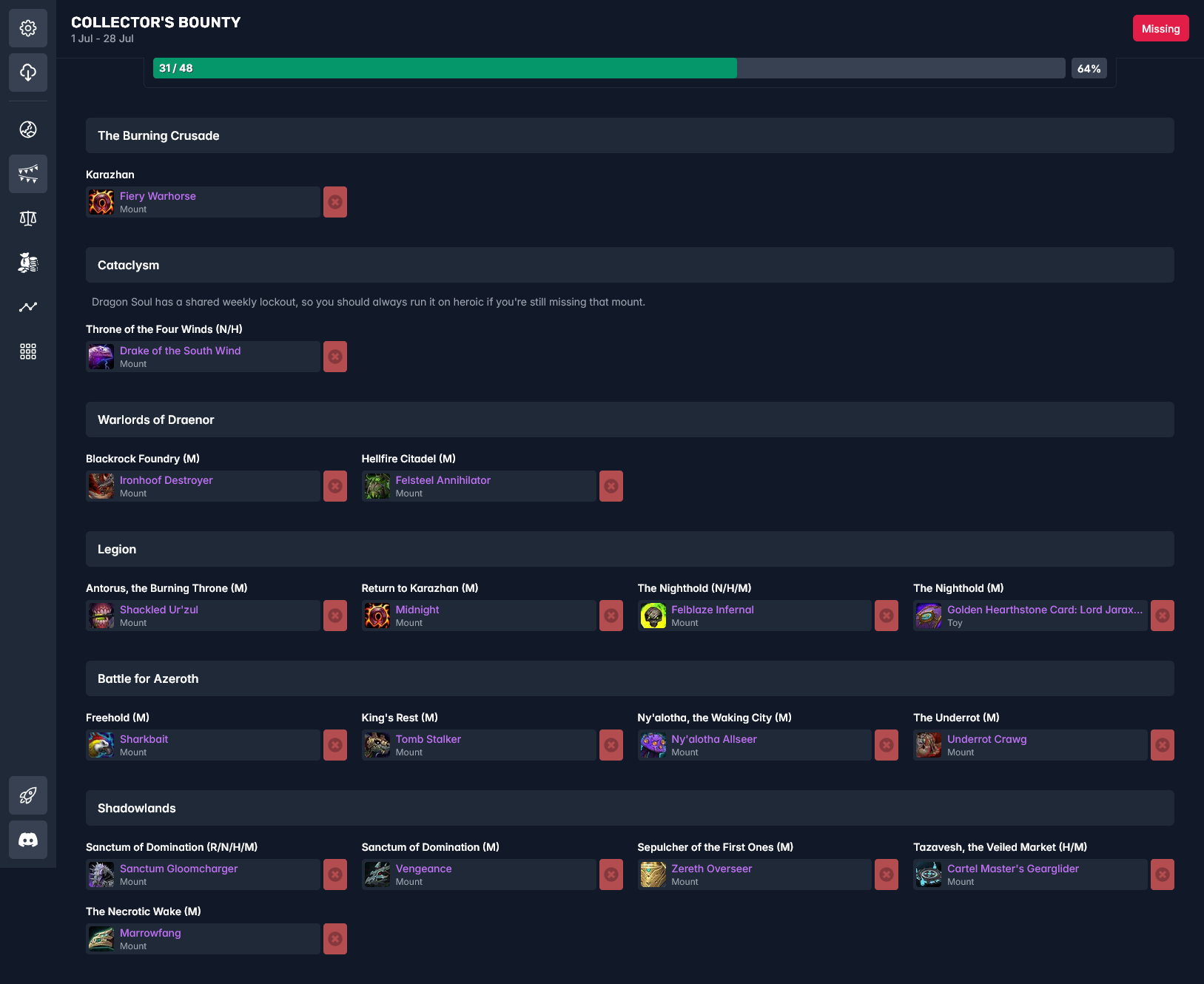The image size is (1204, 984).
Task: Open the Cartel Master's Gearglider link
Action: coord(1013,869)
